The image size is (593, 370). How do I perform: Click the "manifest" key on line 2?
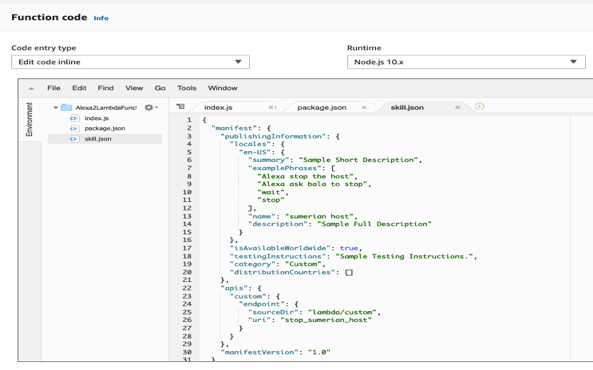pos(234,128)
